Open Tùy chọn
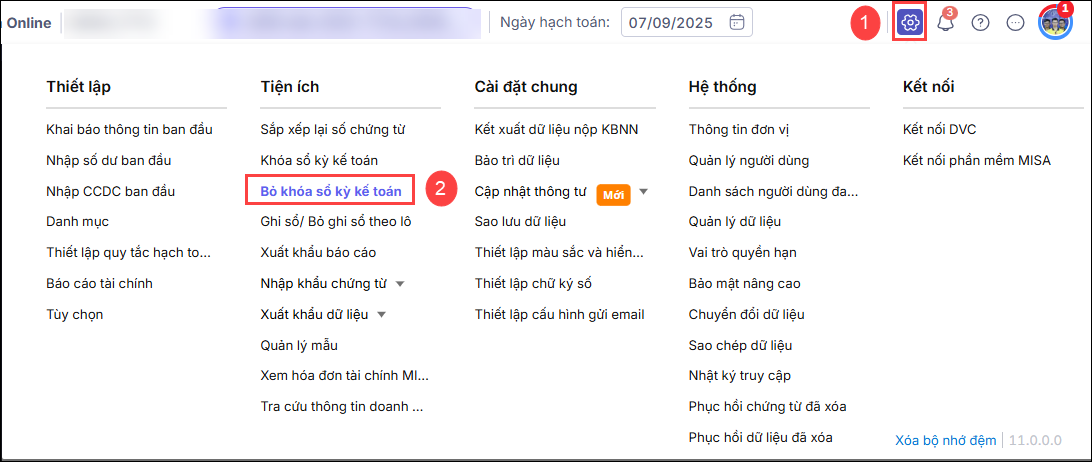Viewport: 1092px width, 462px height. (75, 314)
